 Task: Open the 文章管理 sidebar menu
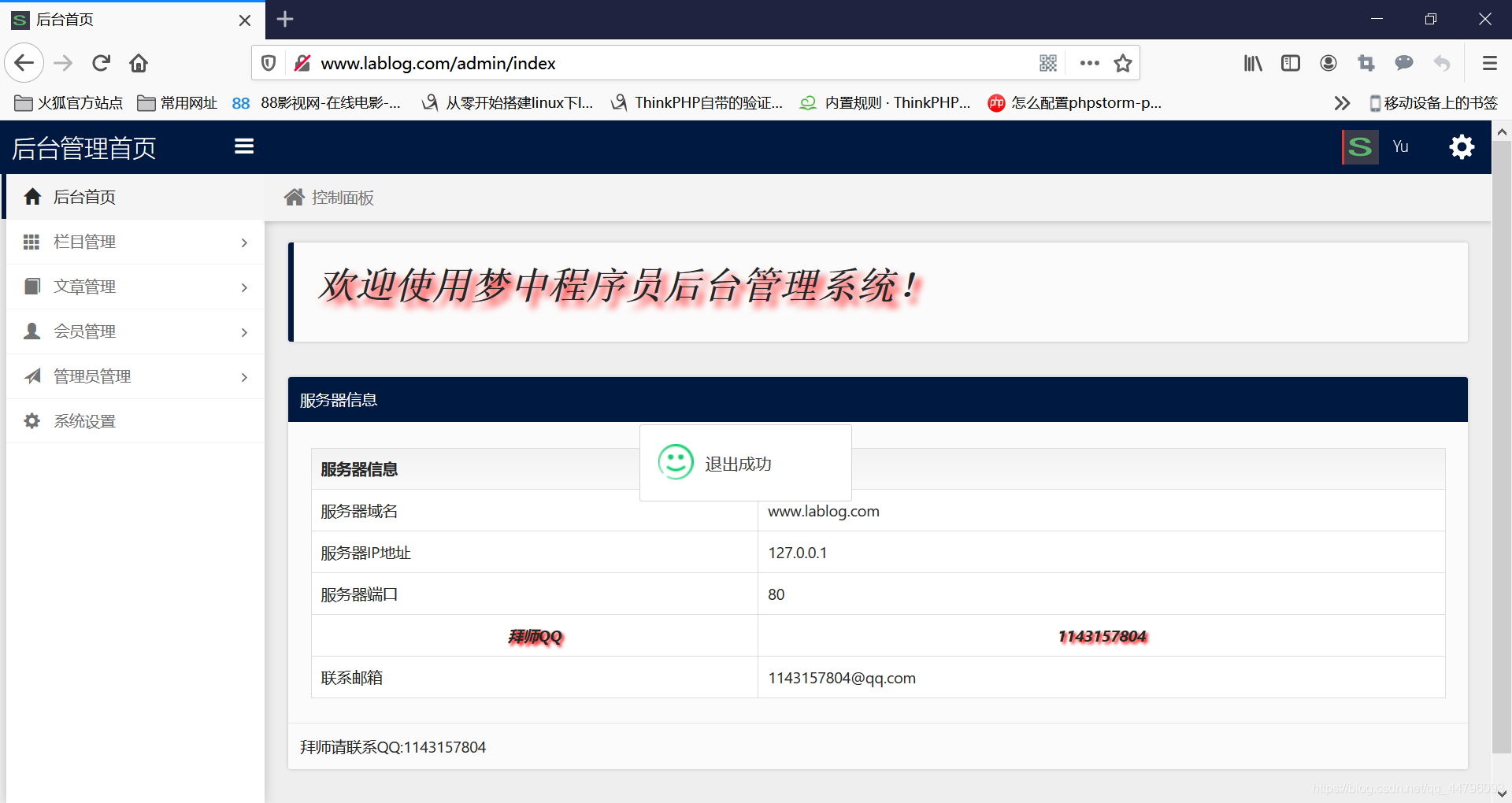tap(135, 287)
